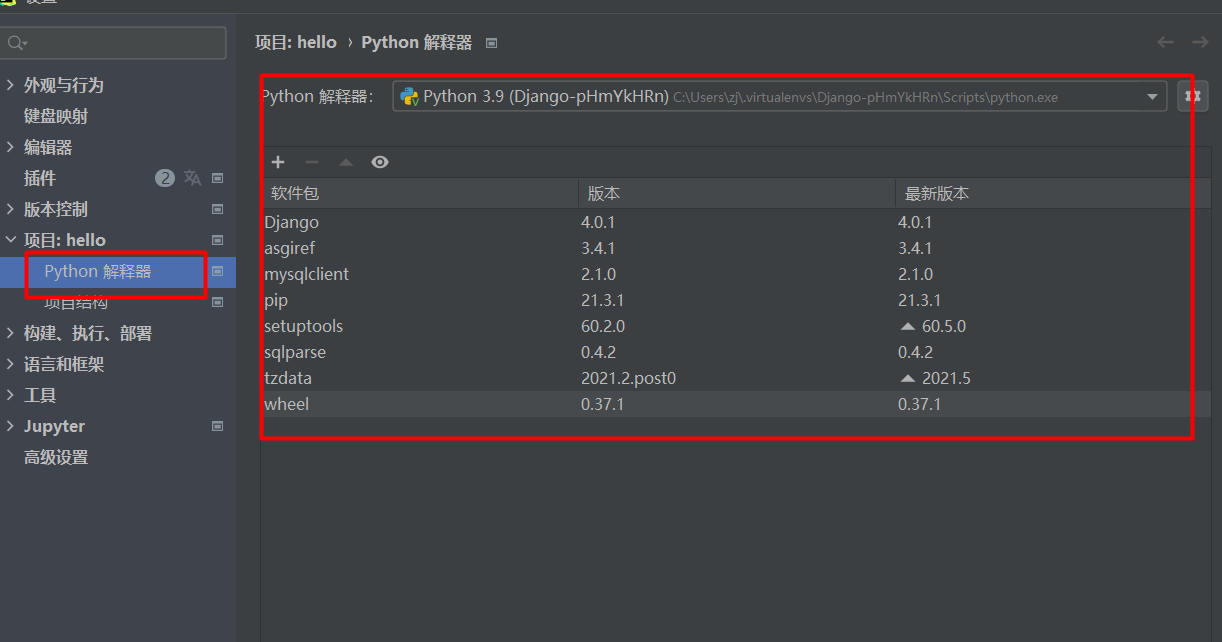Click the translation icon beside 插件
This screenshot has width=1222, height=642.
click(x=193, y=178)
